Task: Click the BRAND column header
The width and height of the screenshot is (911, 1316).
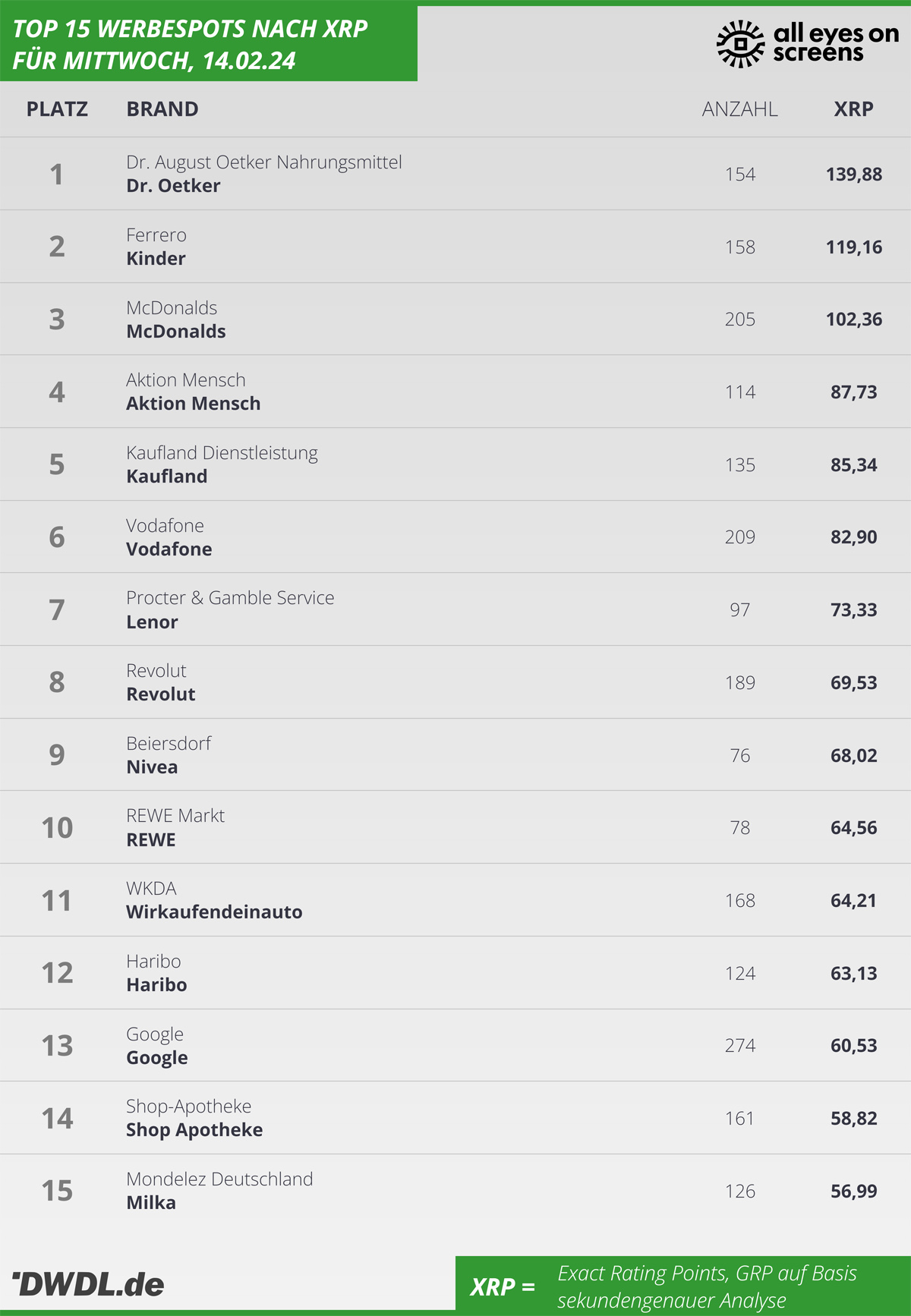Action: (162, 109)
